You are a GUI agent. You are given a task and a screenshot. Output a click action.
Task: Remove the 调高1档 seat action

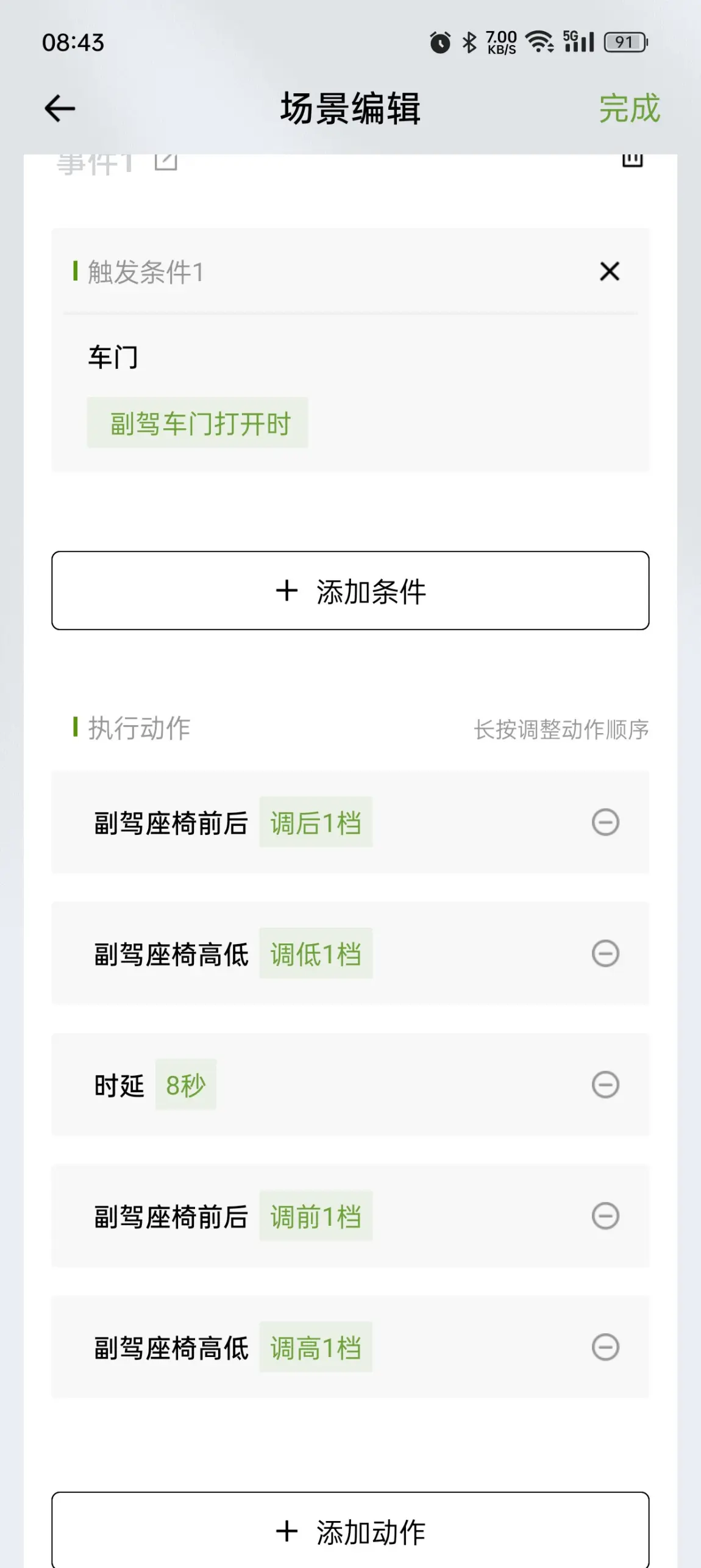pyautogui.click(x=605, y=1347)
